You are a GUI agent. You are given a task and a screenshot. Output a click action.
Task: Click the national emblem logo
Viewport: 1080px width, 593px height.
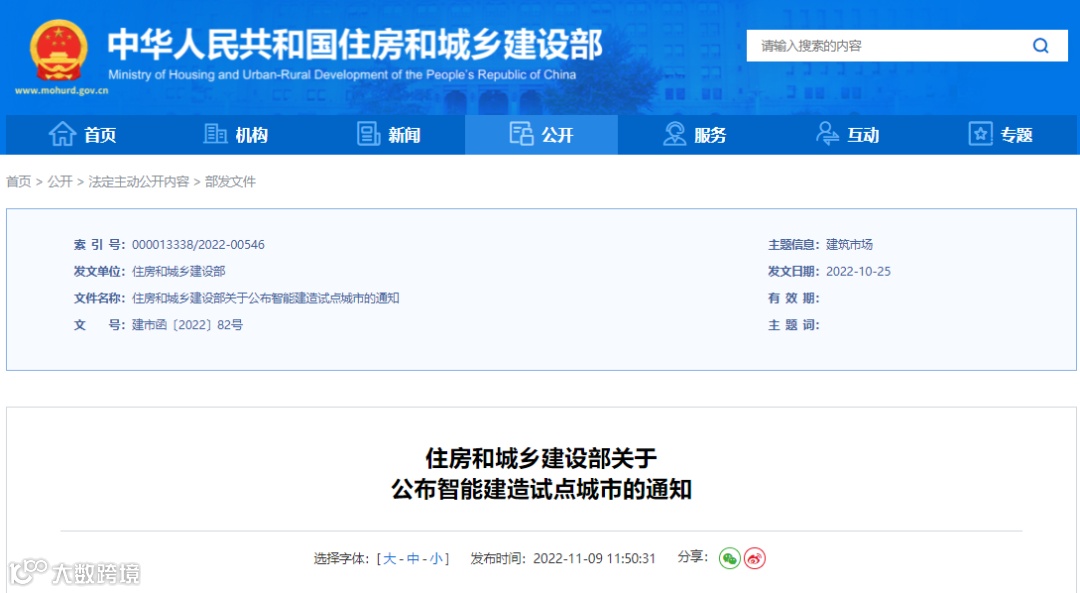tap(59, 50)
